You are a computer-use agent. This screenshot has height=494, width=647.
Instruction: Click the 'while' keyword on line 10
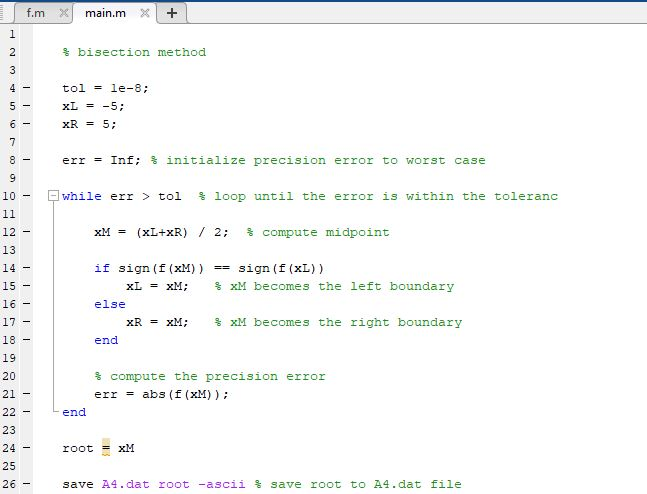82,196
